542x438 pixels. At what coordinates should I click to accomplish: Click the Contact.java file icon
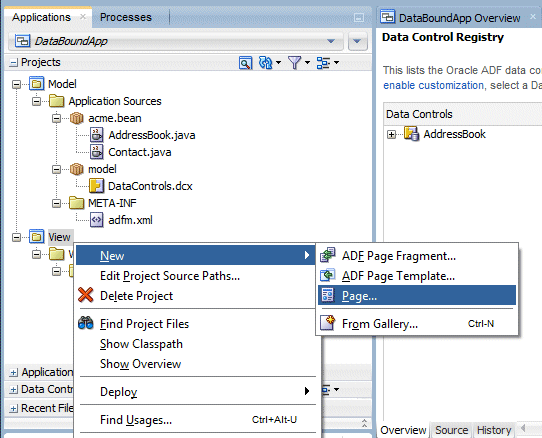(x=96, y=152)
